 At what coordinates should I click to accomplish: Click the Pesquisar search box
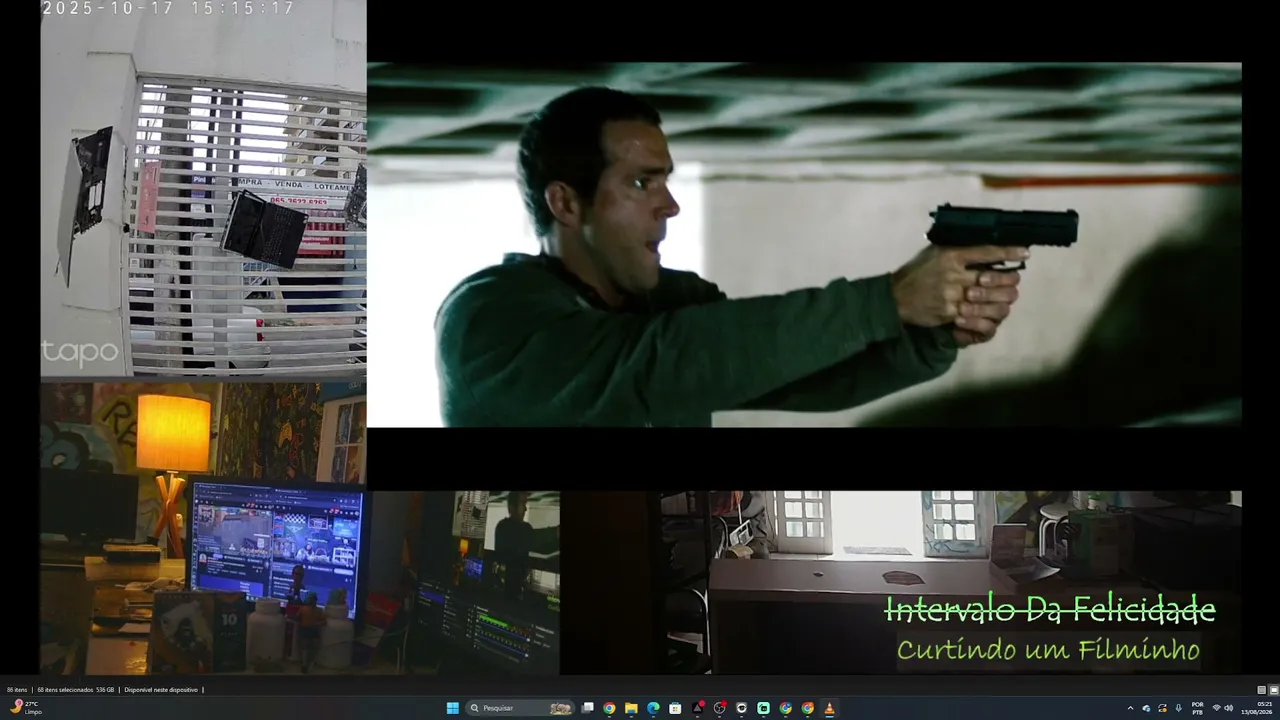coord(521,708)
